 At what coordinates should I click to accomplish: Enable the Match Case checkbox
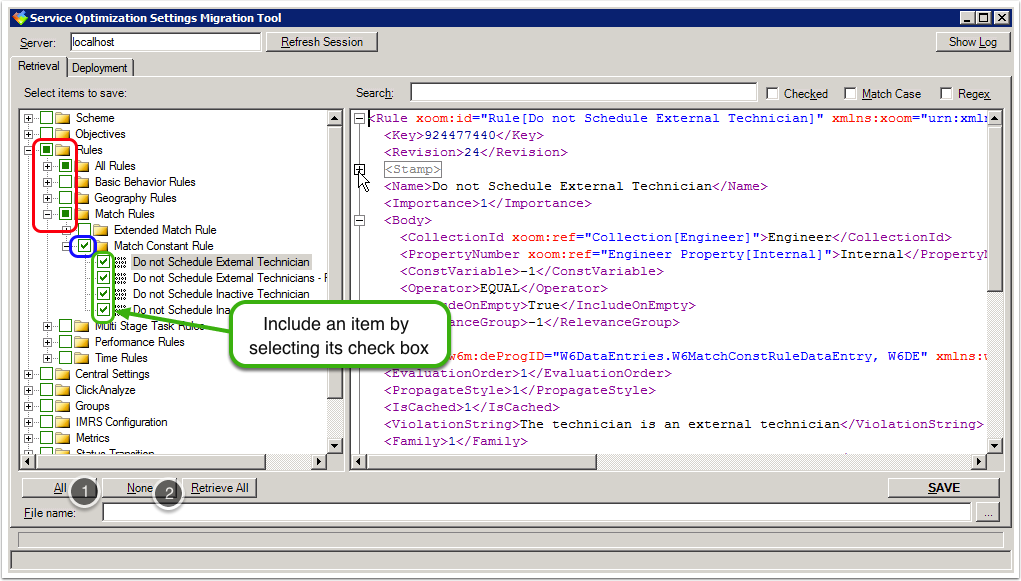tap(850, 94)
